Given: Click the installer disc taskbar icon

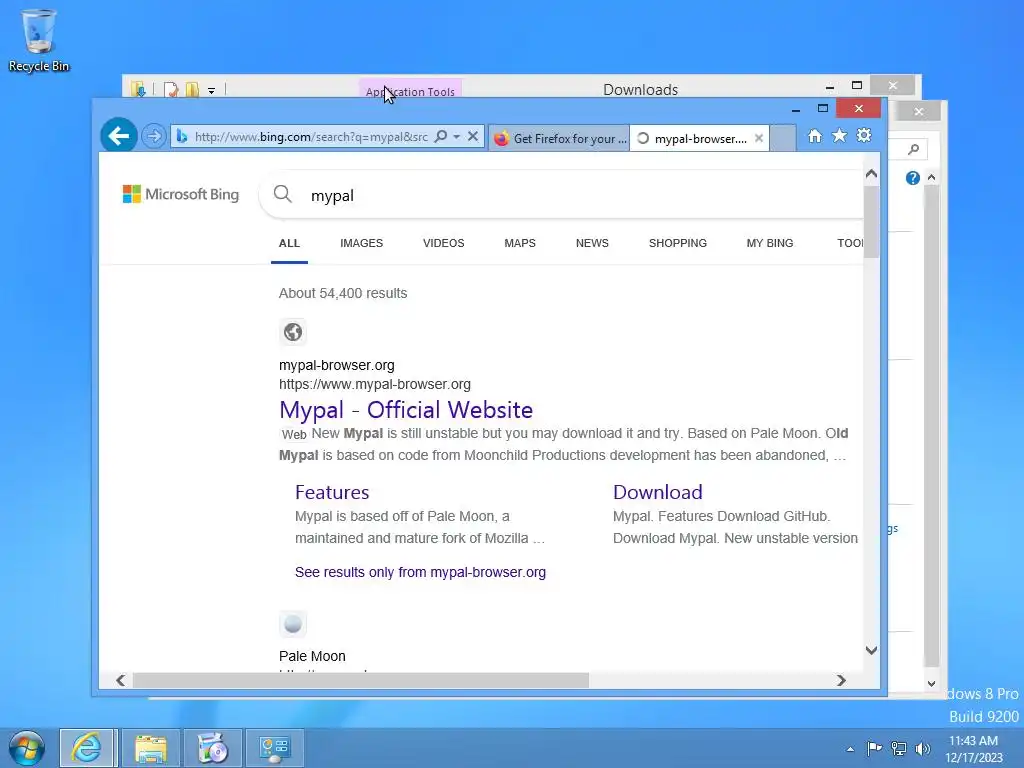Looking at the screenshot, I should 212,748.
